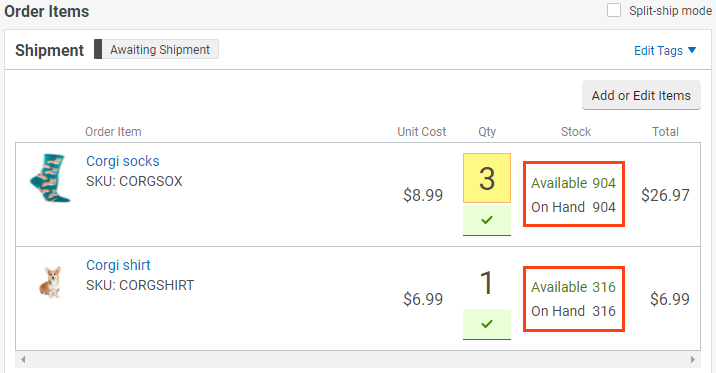Viewport: 716px width, 373px height.
Task: Open the Corgi socks product link
Action: (123, 161)
